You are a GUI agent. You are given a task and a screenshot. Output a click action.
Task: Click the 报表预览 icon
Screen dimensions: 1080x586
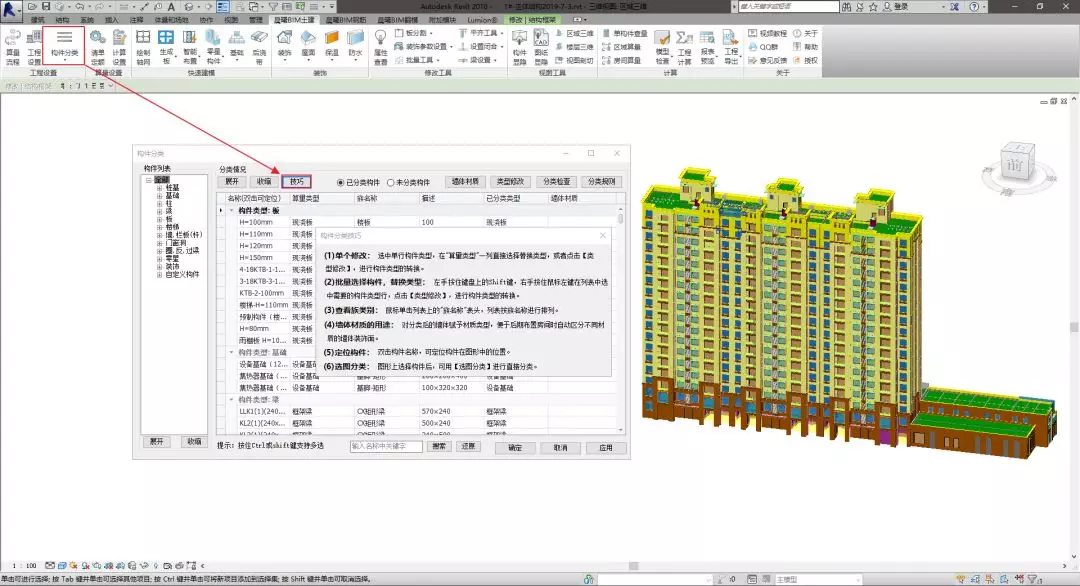click(708, 40)
